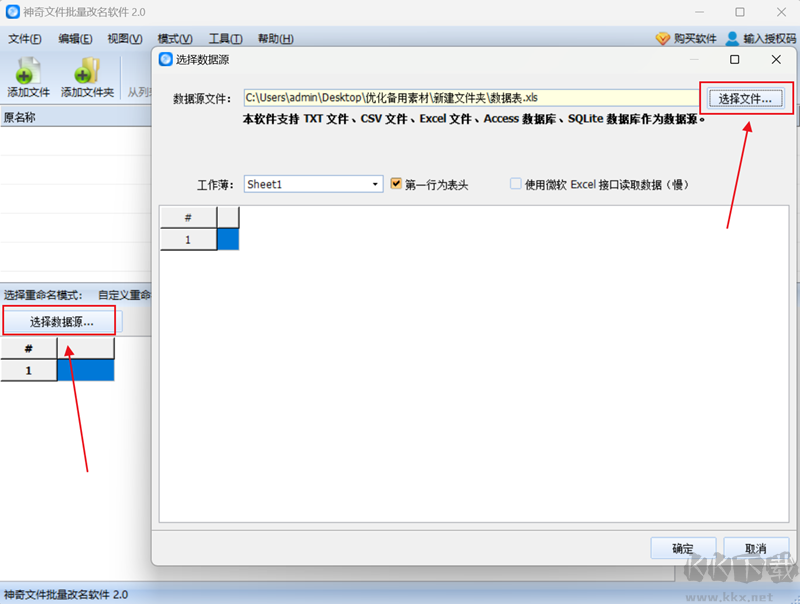Click the 添加文件夹 add folder icon

(87, 70)
